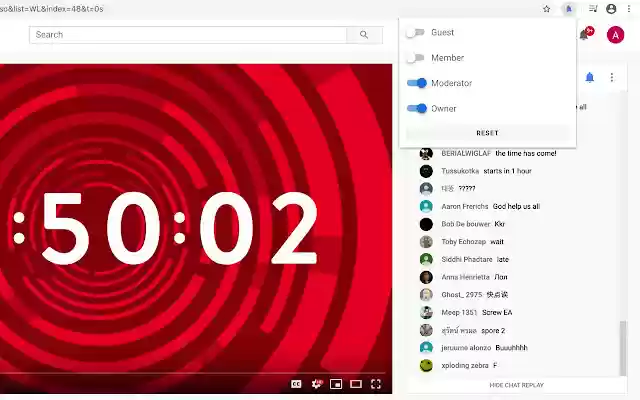The width and height of the screenshot is (640, 400).
Task: Click HIDE CHAT REPLAY
Action: click(x=516, y=385)
